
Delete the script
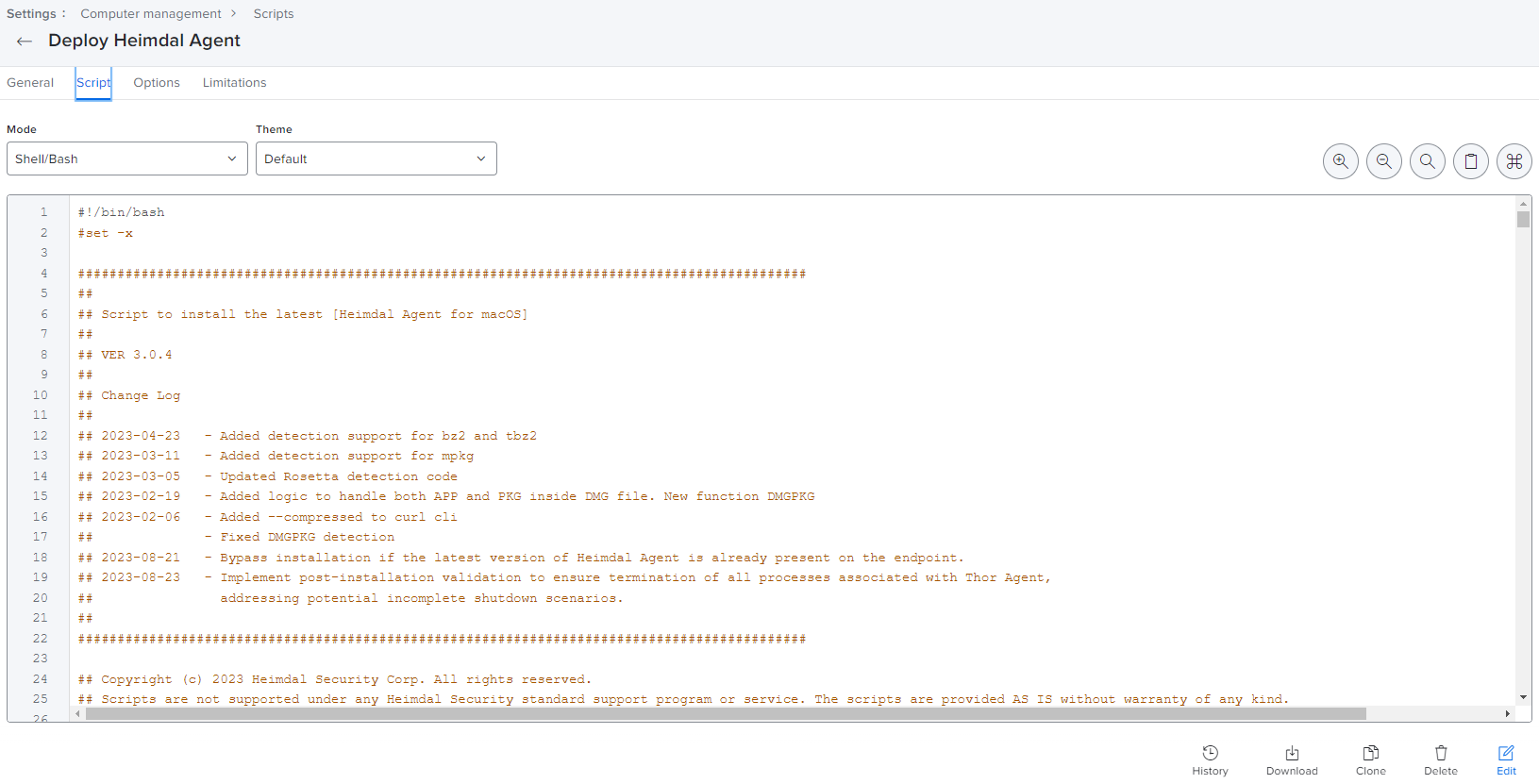coord(1441,760)
